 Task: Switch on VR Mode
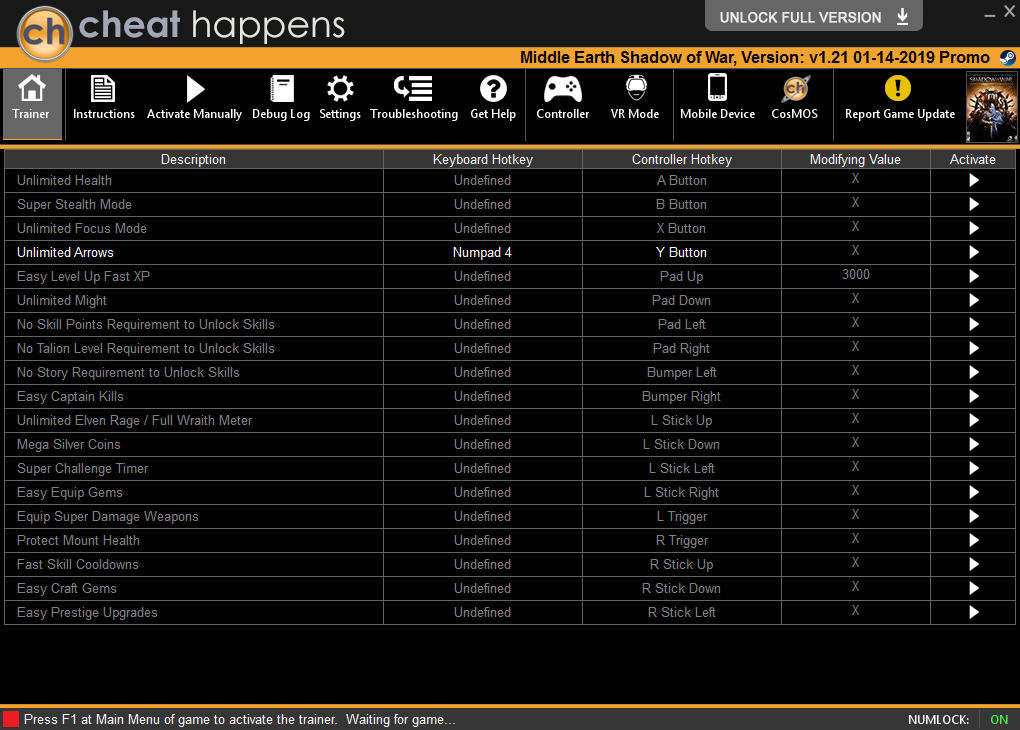(635, 98)
